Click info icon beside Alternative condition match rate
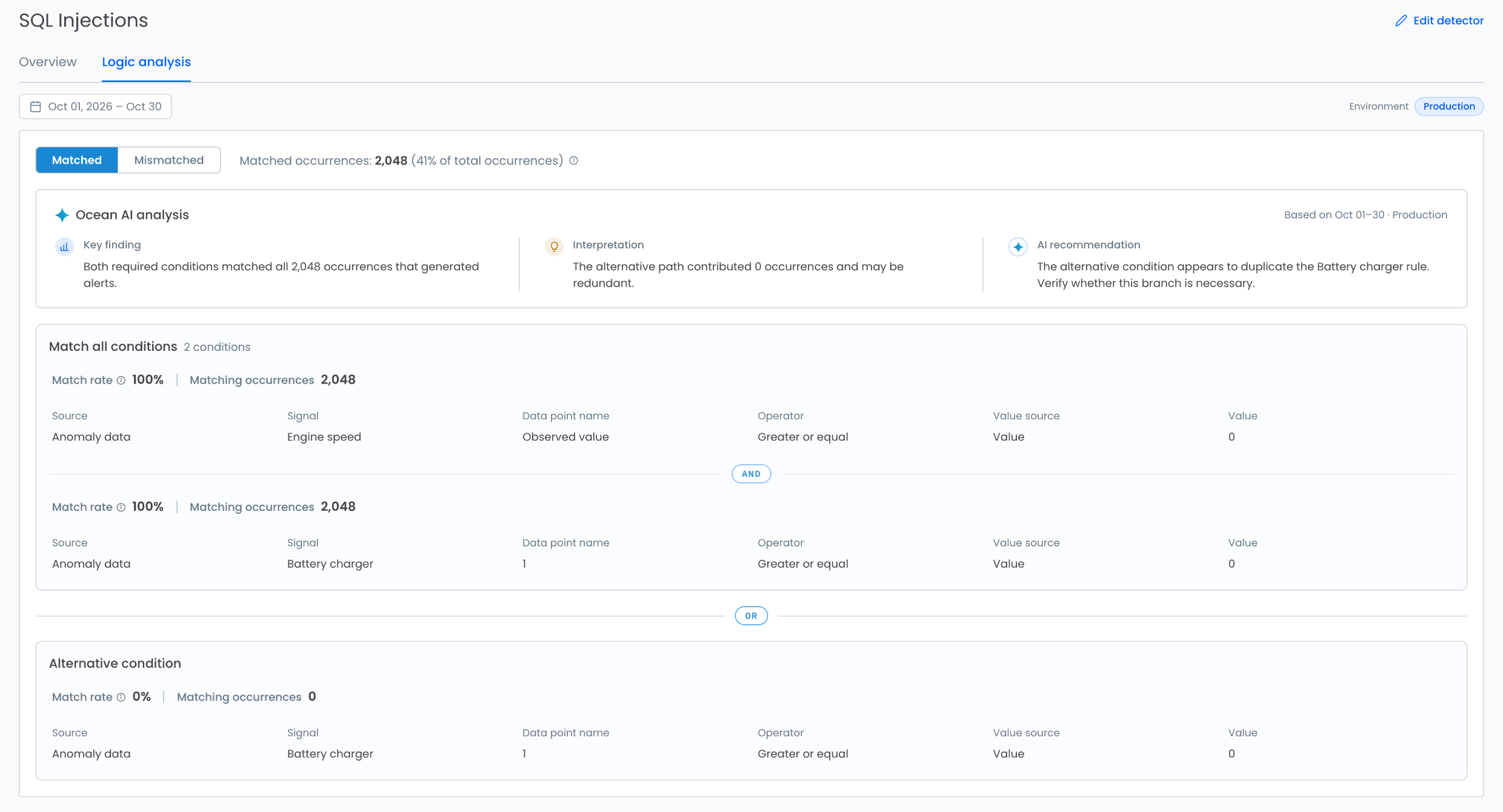The width and height of the screenshot is (1503, 812). pos(121,697)
